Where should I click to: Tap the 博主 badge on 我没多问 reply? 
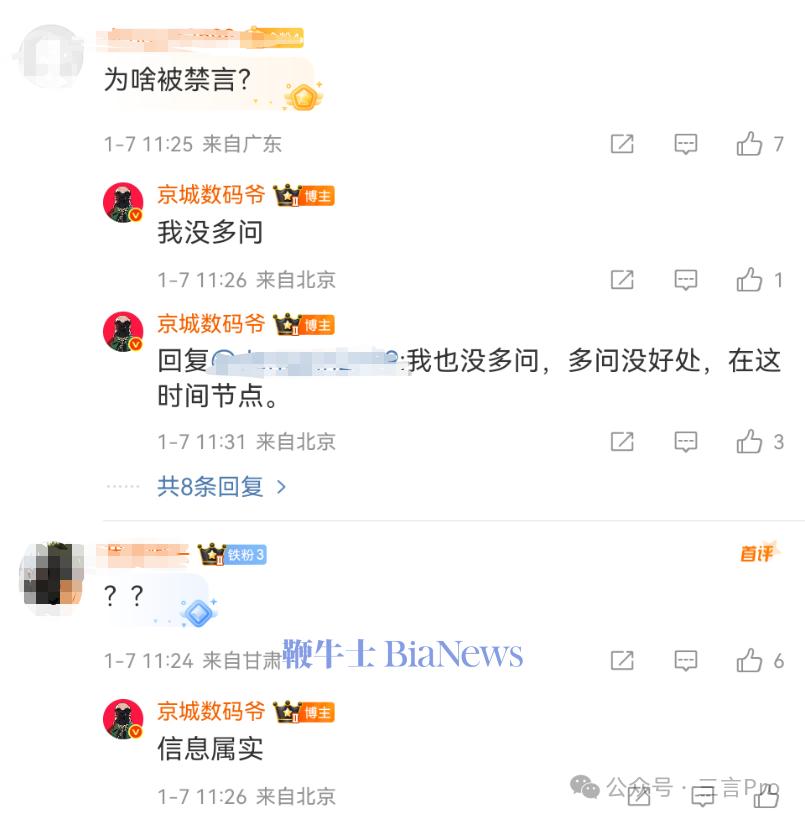317,196
